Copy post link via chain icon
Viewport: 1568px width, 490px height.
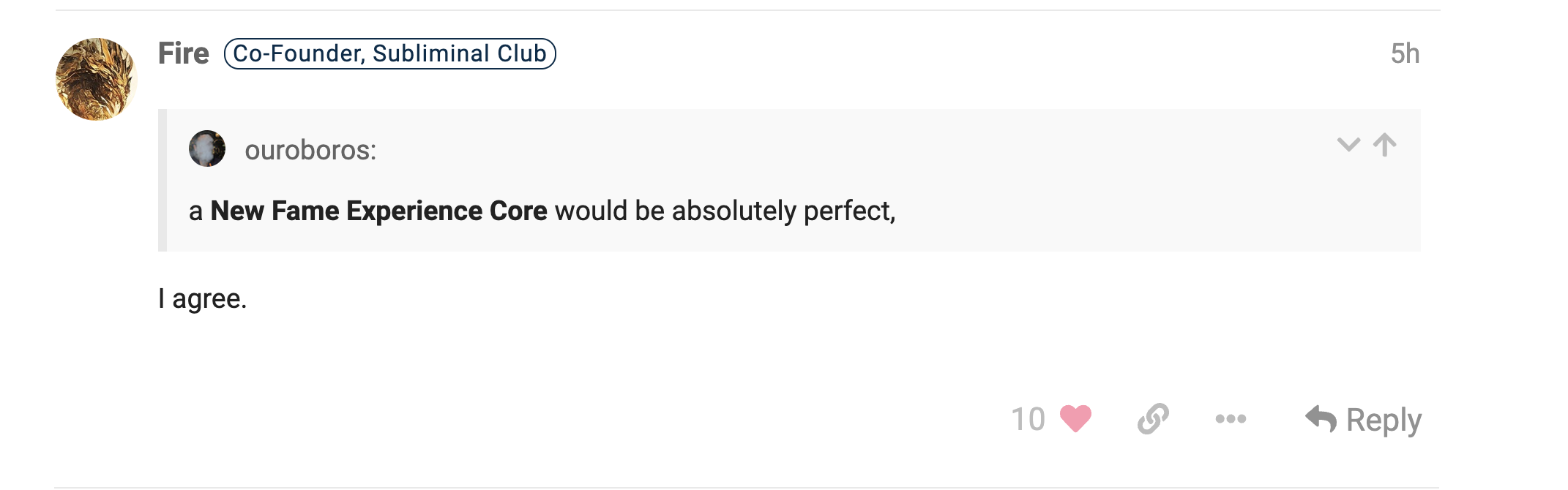coord(1153,419)
